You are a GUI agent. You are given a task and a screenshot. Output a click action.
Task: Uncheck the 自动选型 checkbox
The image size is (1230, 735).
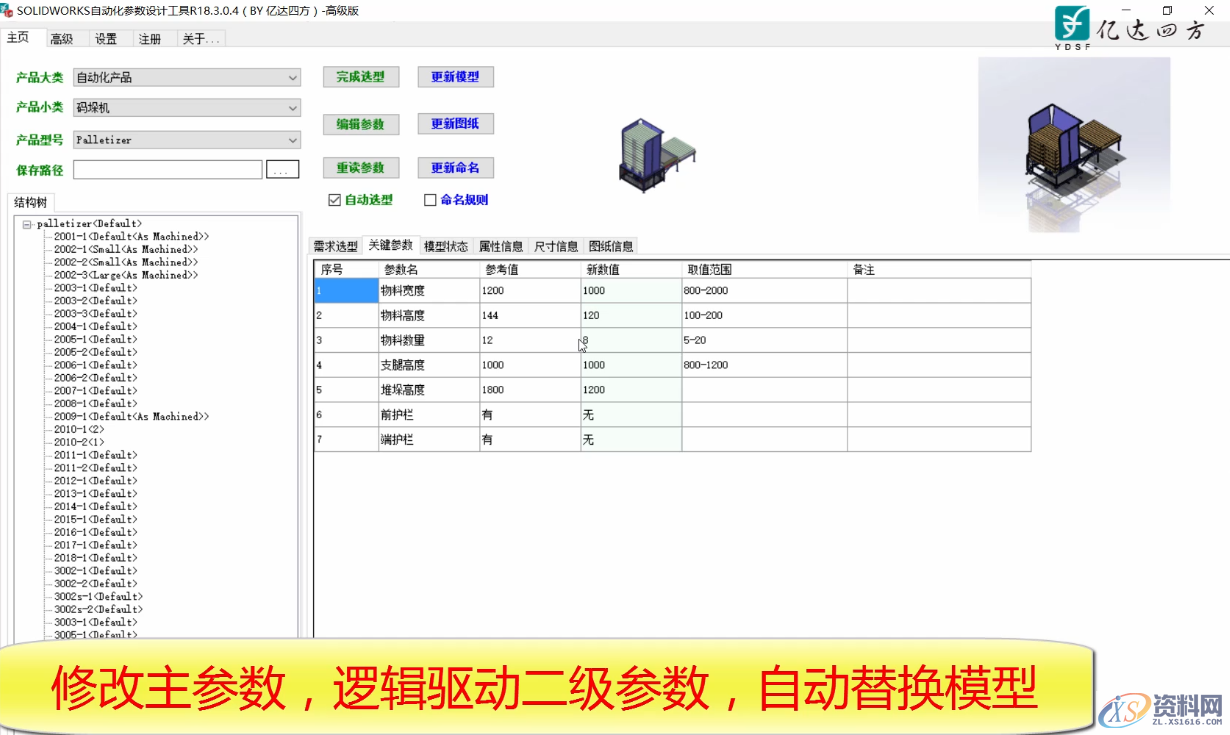(334, 199)
